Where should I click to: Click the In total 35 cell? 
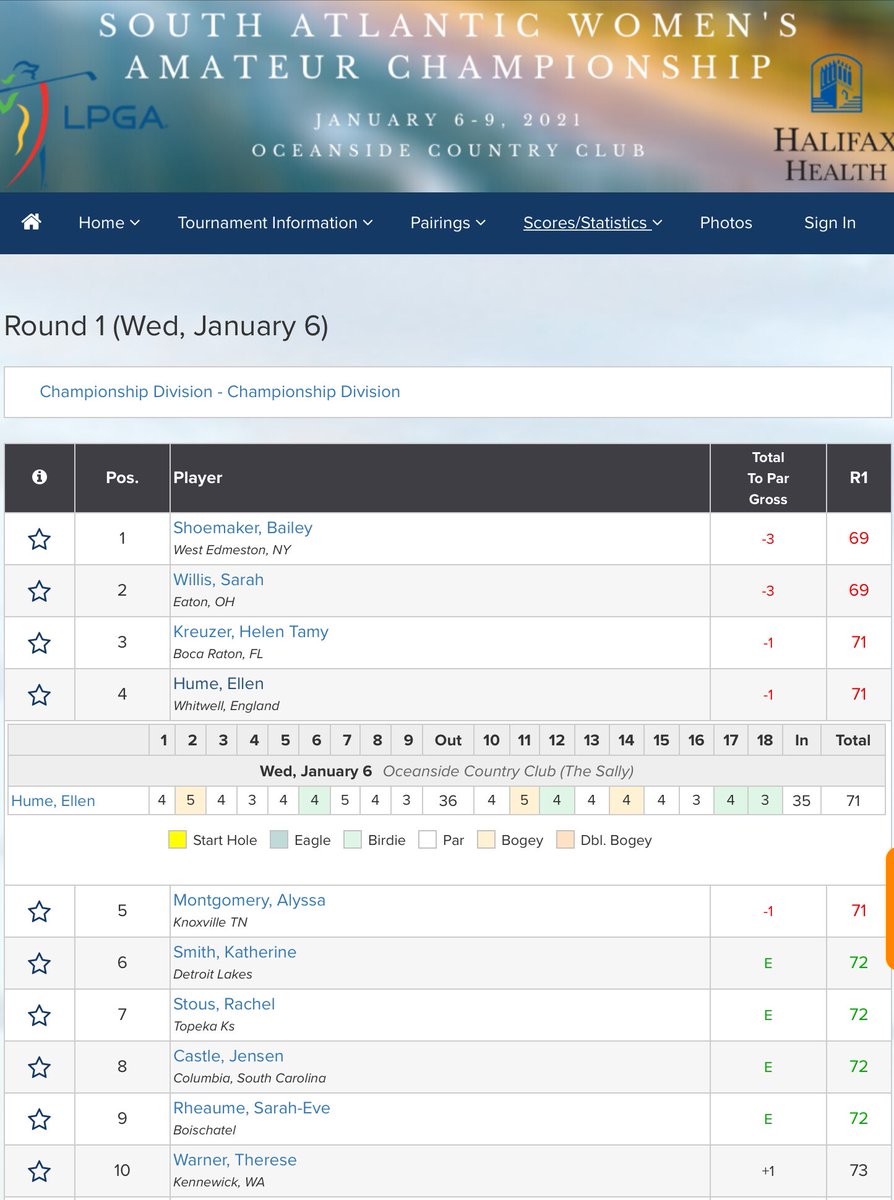801,800
